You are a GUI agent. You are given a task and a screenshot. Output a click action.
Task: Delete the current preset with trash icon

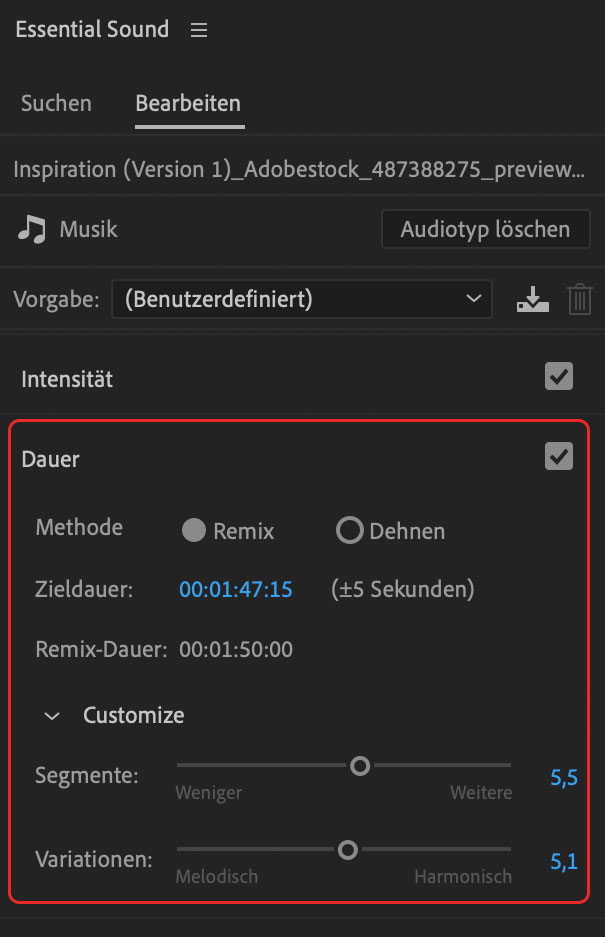[x=580, y=298]
